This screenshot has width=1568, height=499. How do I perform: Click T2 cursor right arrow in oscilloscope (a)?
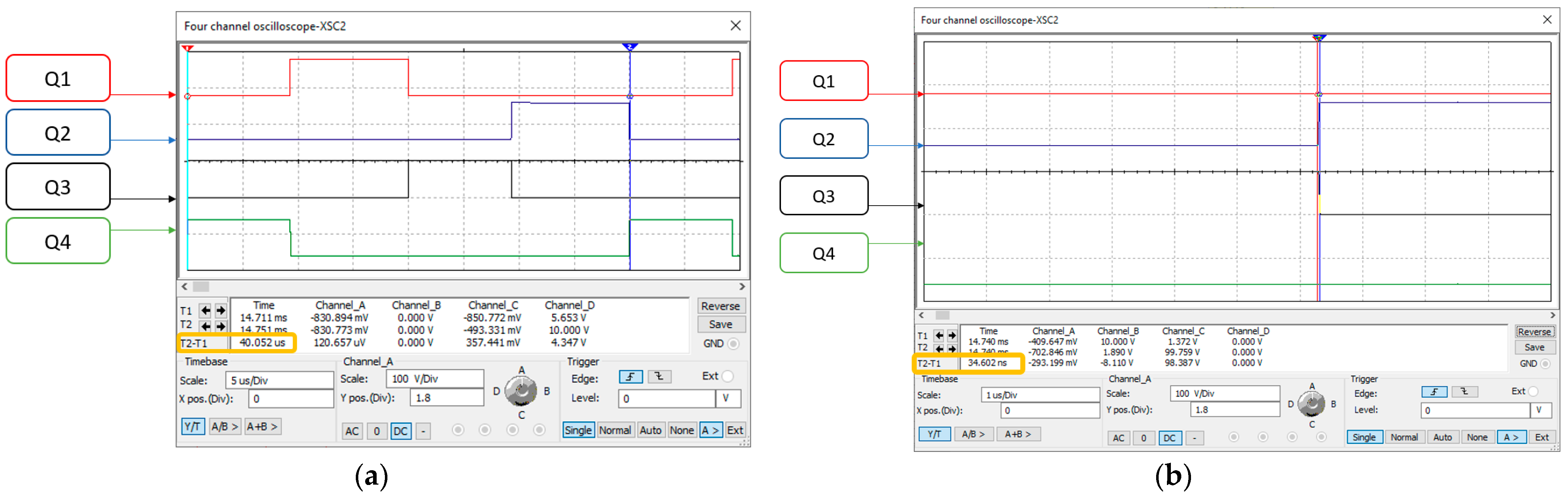coord(220,326)
